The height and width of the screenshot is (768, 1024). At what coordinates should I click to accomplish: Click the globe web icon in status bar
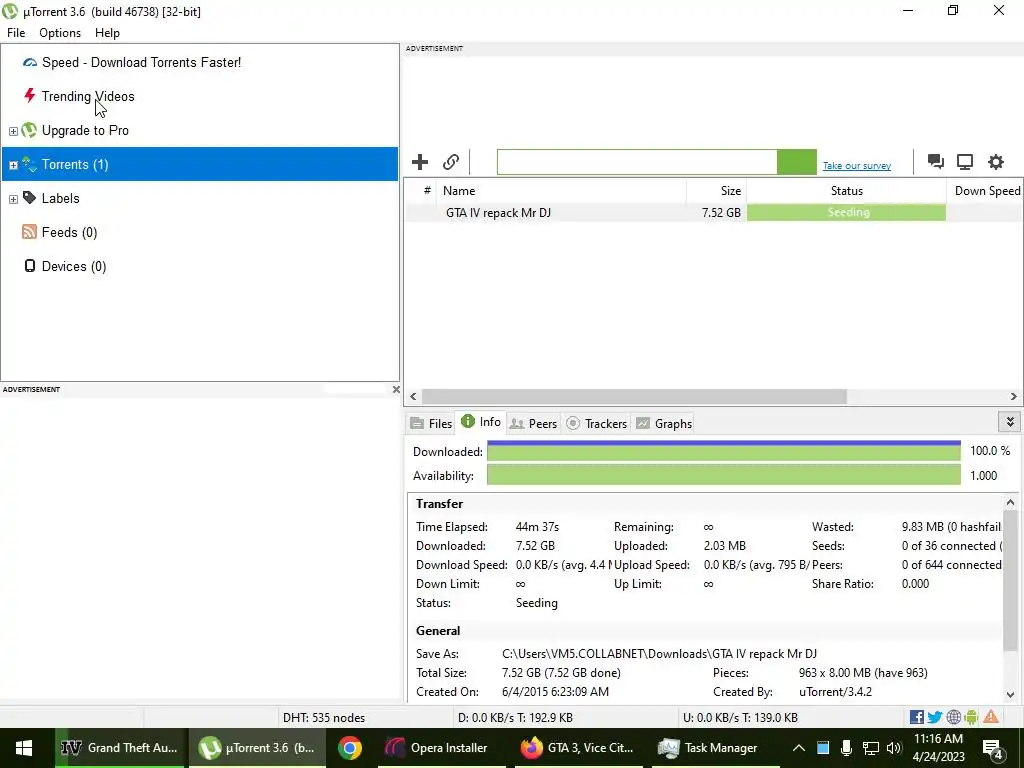coord(953,717)
